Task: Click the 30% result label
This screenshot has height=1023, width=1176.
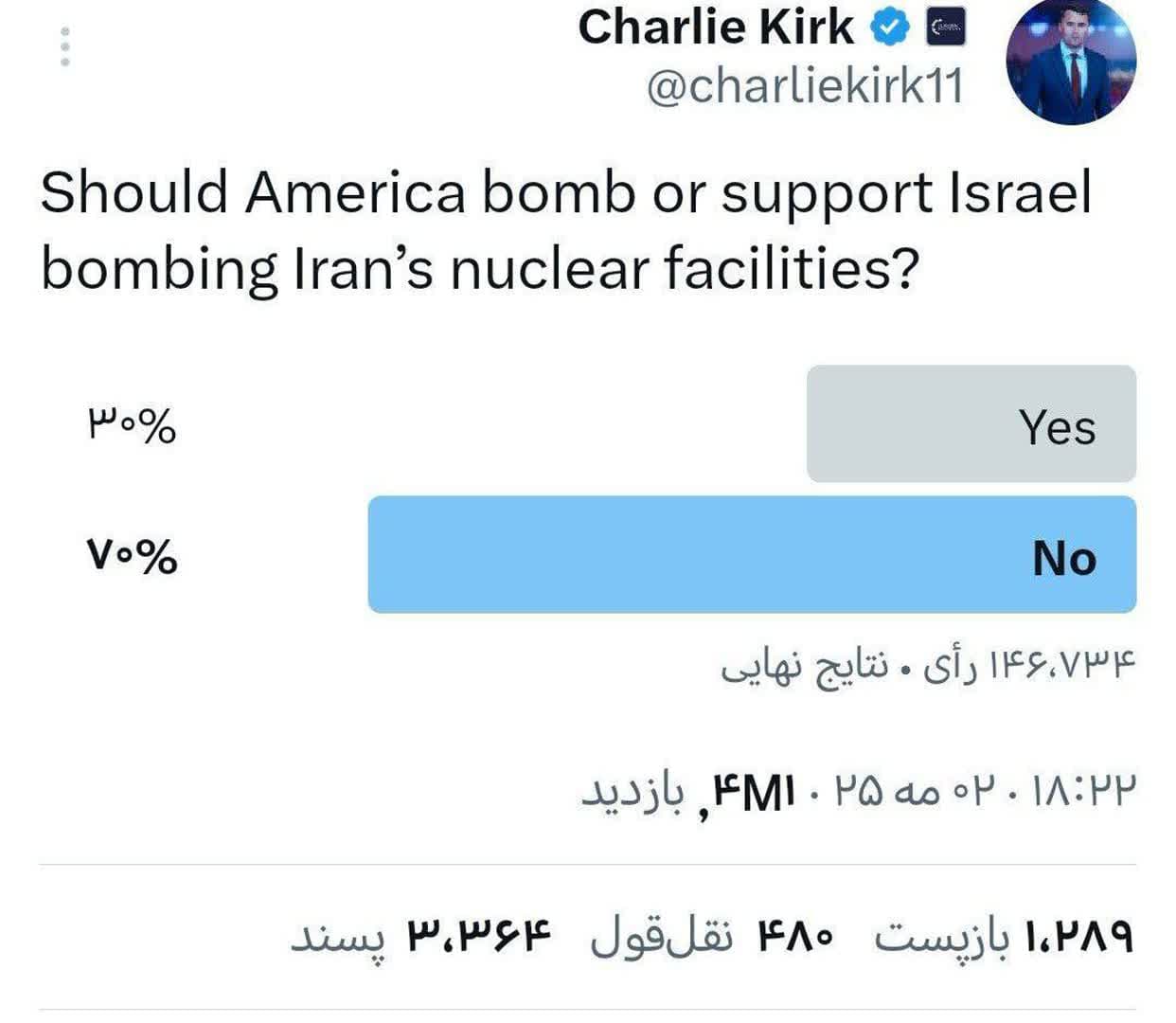Action: click(x=133, y=425)
